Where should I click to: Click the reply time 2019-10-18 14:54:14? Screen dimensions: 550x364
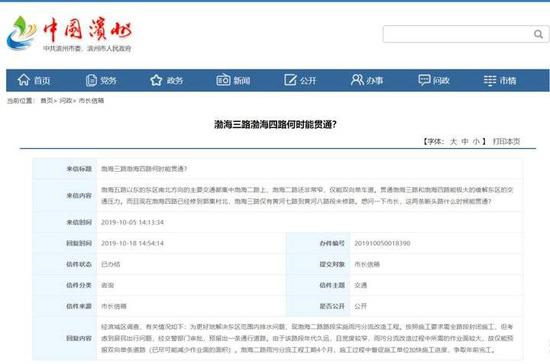132,243
